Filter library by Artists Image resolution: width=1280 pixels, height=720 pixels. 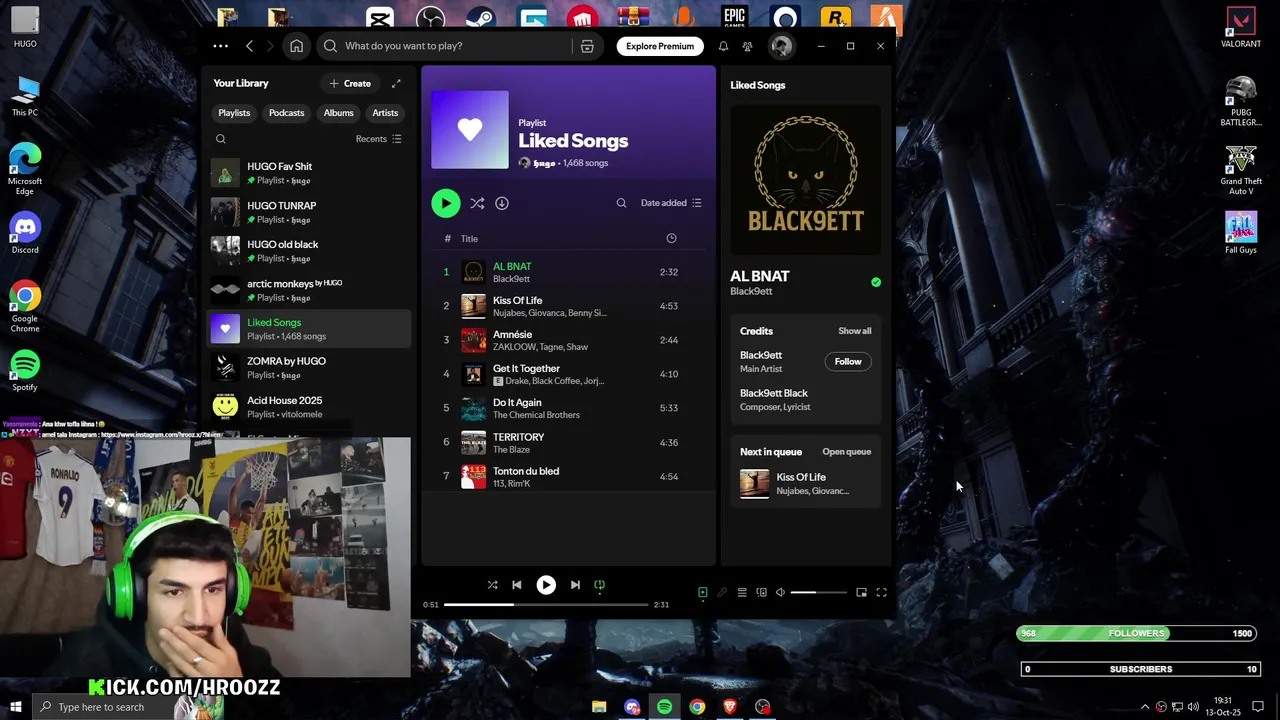tap(385, 113)
